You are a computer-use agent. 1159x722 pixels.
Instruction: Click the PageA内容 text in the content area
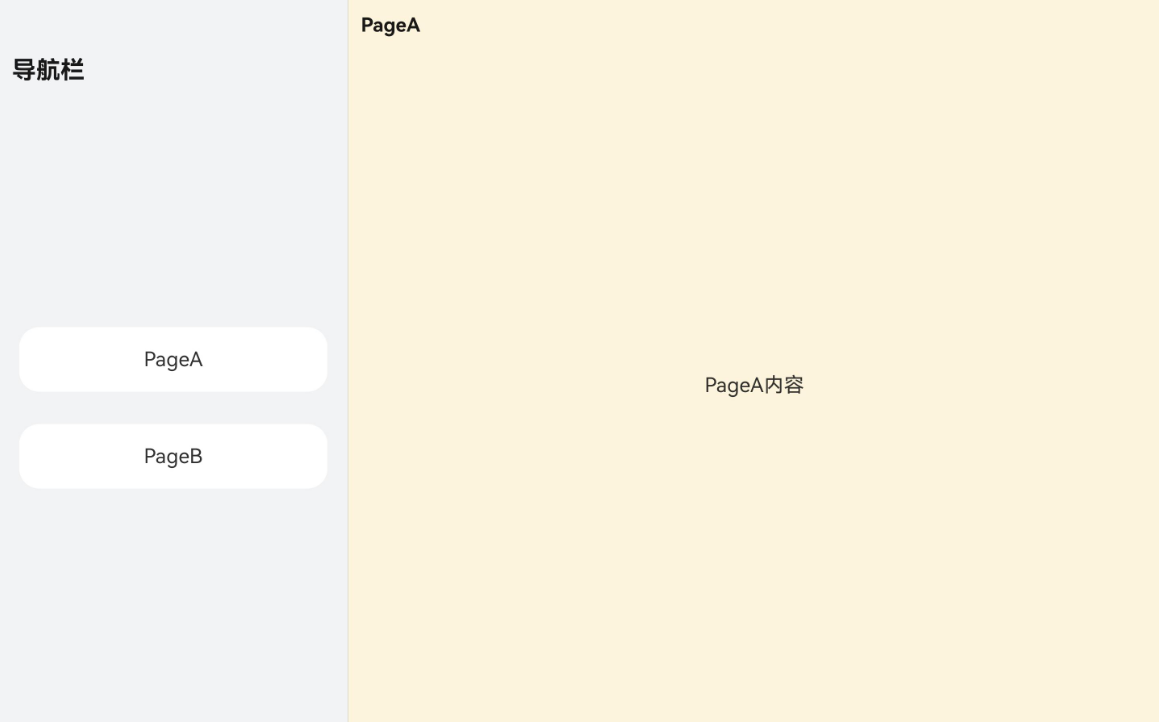click(754, 385)
